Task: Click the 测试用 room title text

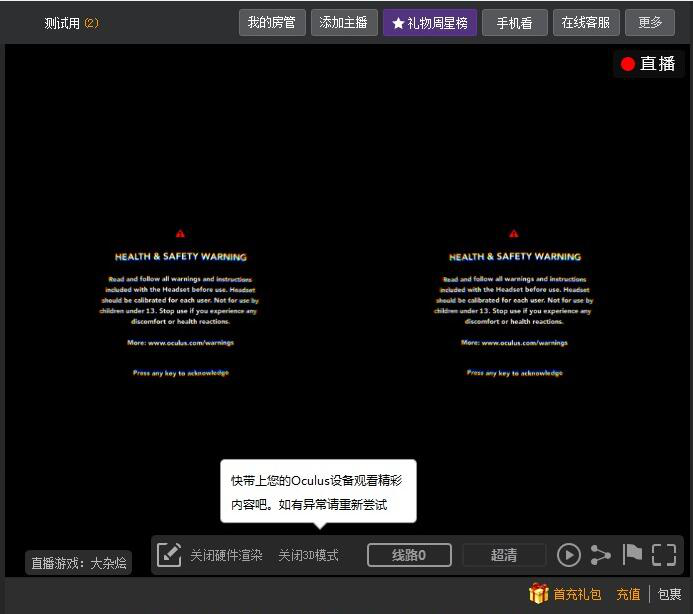Action: (62, 23)
